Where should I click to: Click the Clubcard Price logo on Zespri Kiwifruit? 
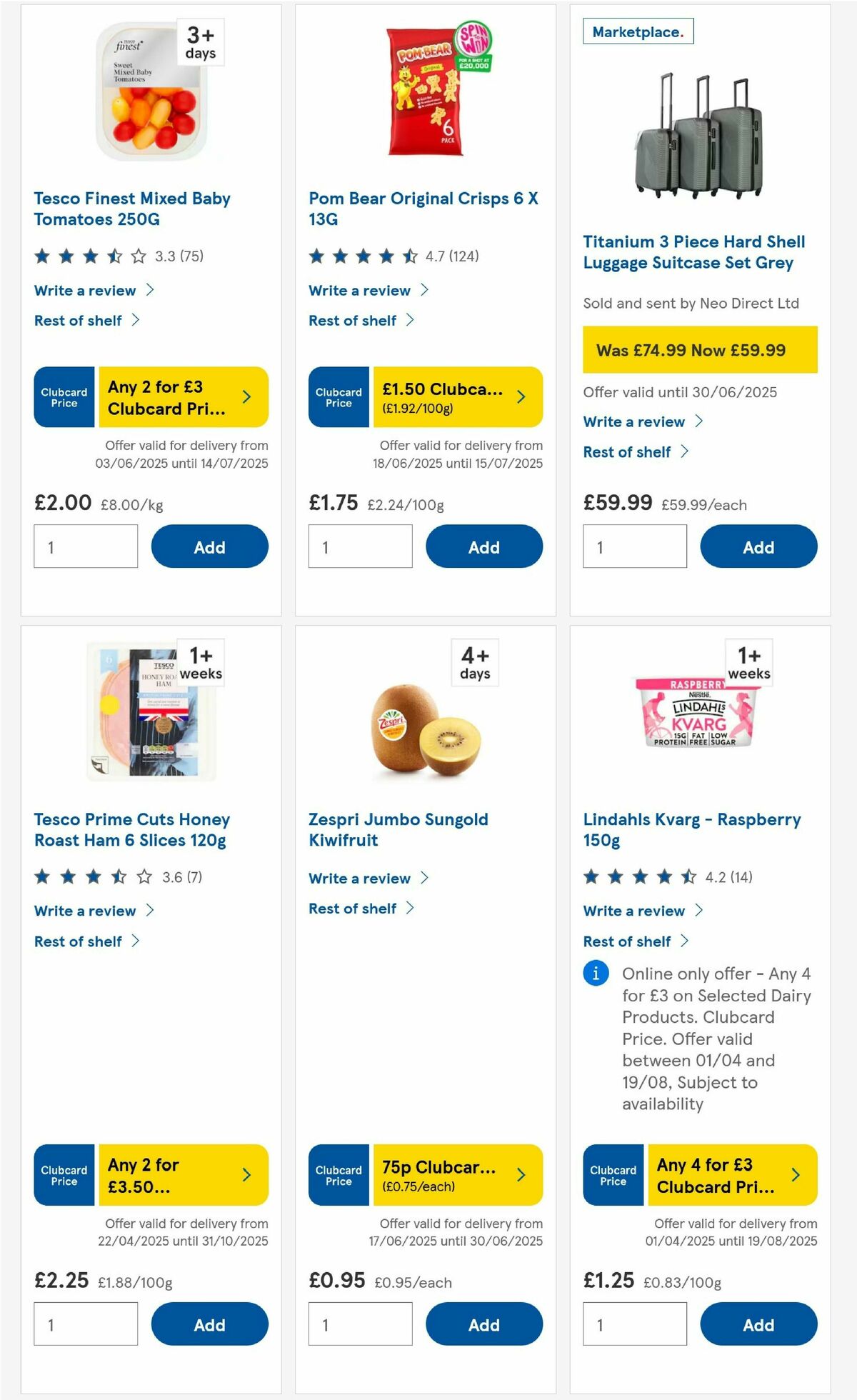338,1176
